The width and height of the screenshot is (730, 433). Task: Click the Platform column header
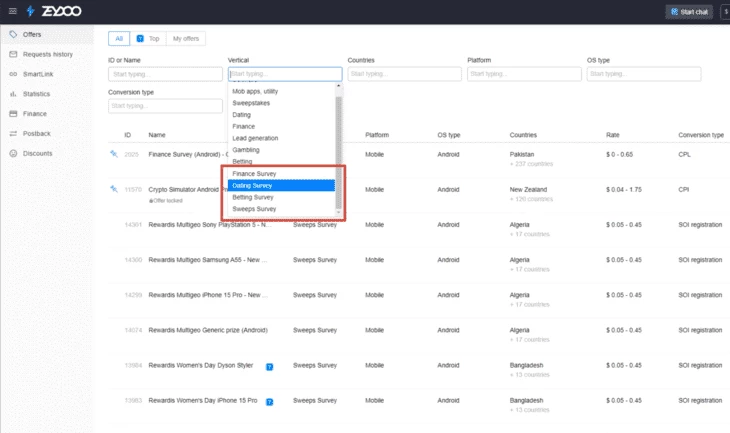377,135
